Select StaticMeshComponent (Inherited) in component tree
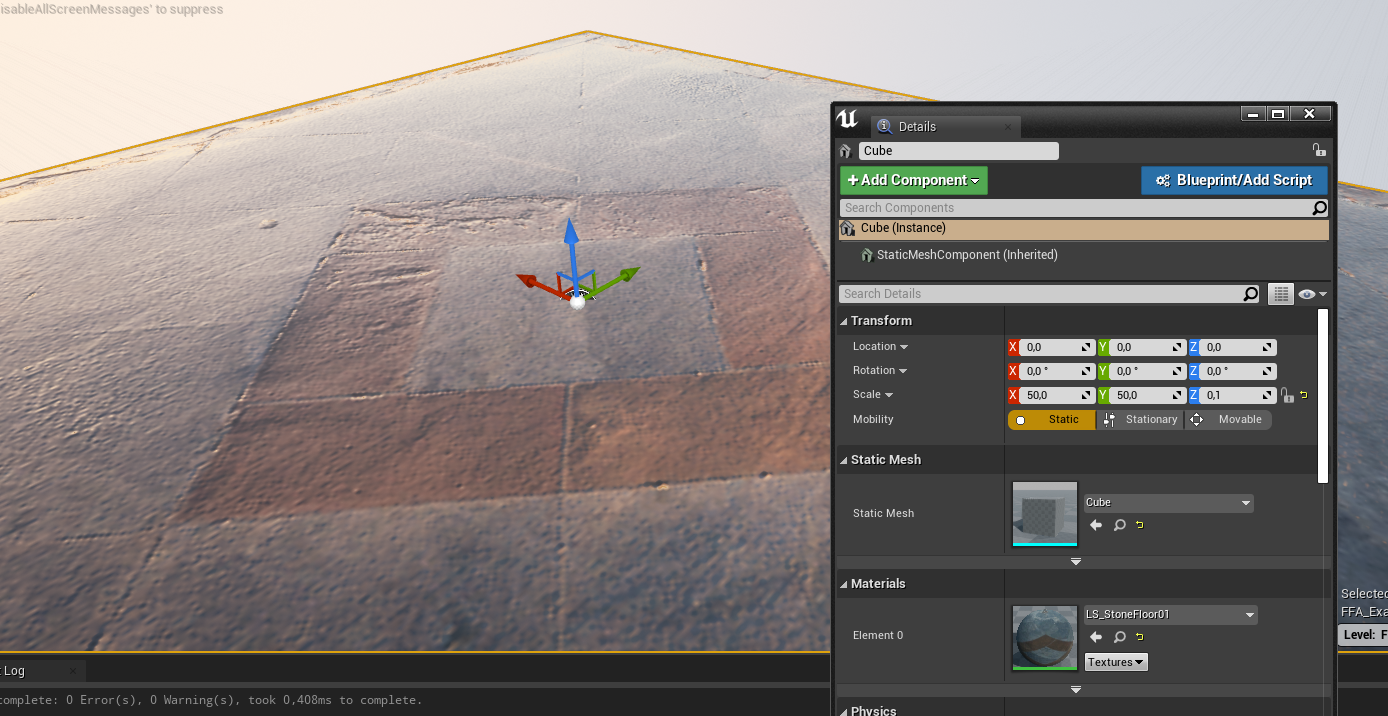1388x716 pixels. [966, 255]
